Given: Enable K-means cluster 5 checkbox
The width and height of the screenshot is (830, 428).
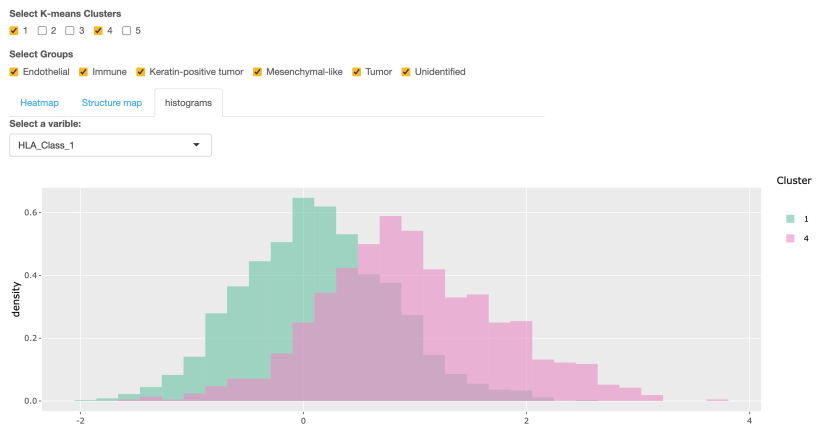Looking at the screenshot, I should [x=126, y=30].
